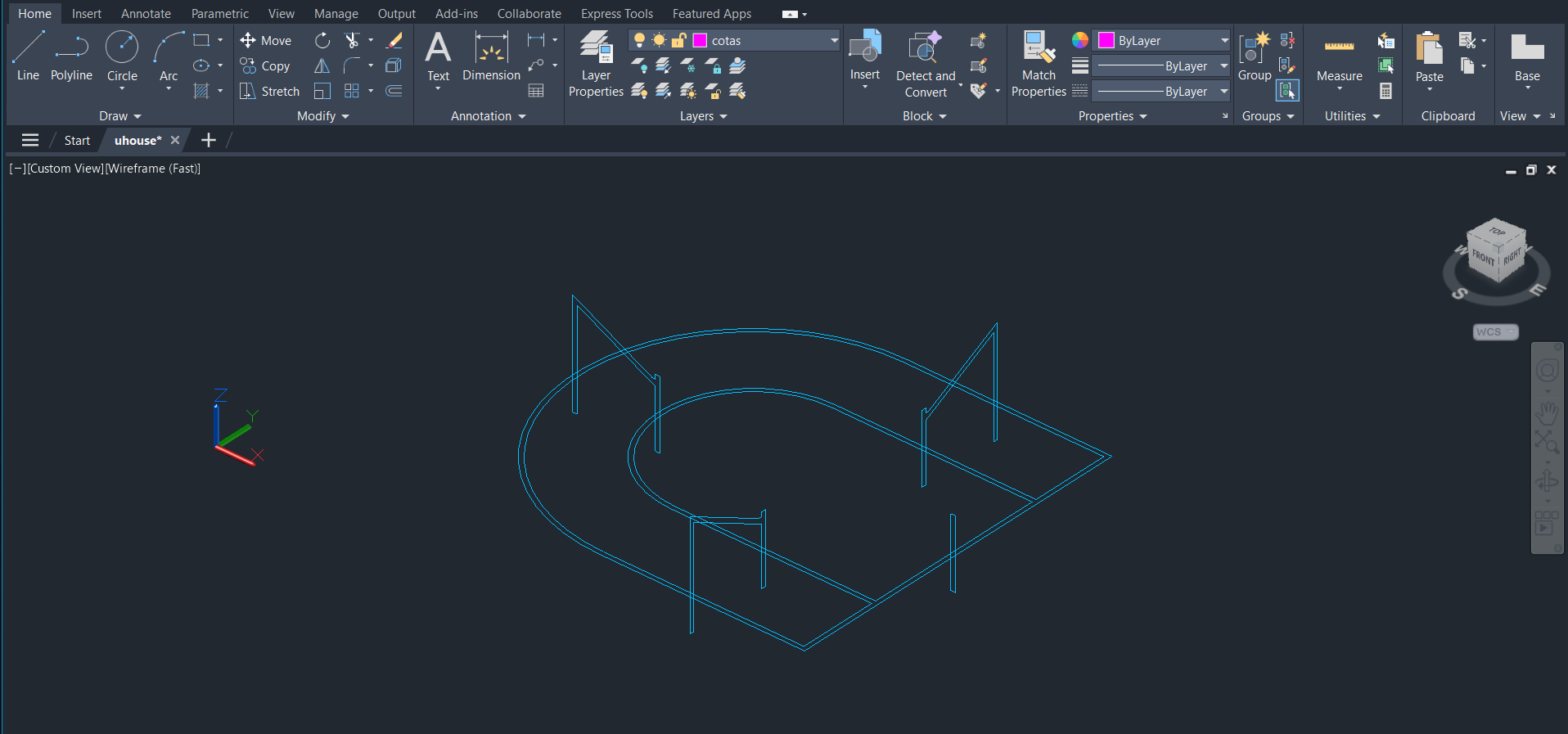Open the lineweight ByLayer dropdown
Screen dimensions: 1568x734
click(1223, 66)
